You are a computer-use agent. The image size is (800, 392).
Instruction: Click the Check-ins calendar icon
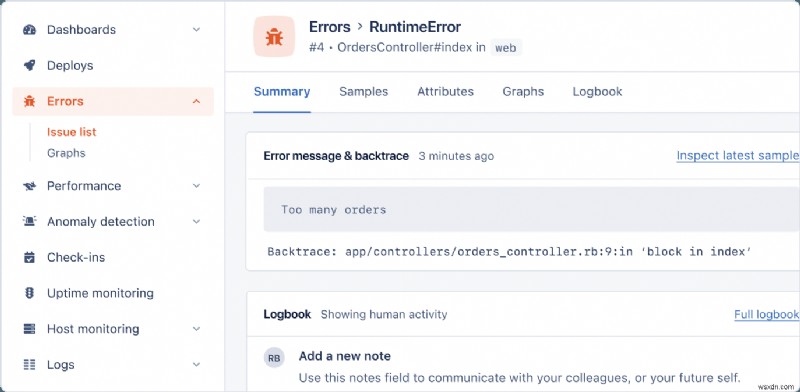tap(30, 257)
